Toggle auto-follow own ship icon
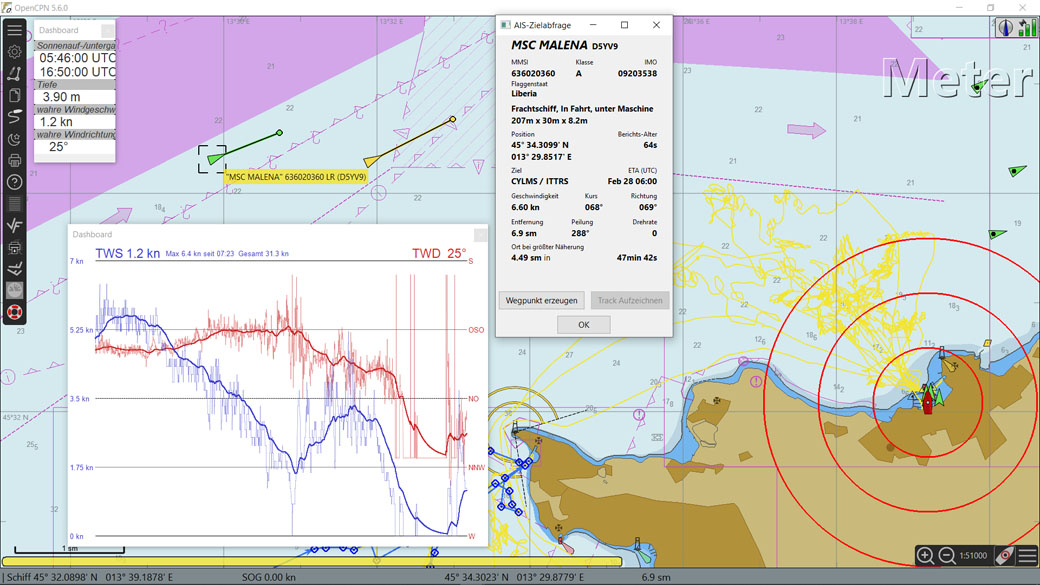Image resolution: width=1040 pixels, height=585 pixels. tap(1005, 555)
